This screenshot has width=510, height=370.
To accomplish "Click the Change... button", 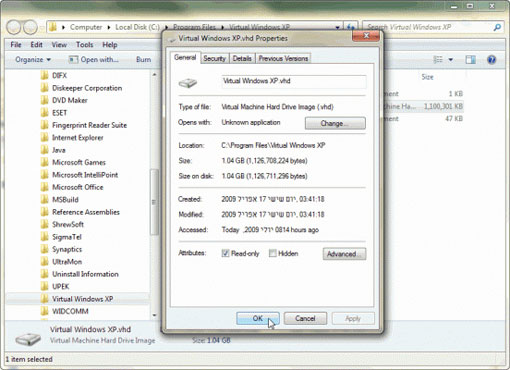I will [335, 123].
